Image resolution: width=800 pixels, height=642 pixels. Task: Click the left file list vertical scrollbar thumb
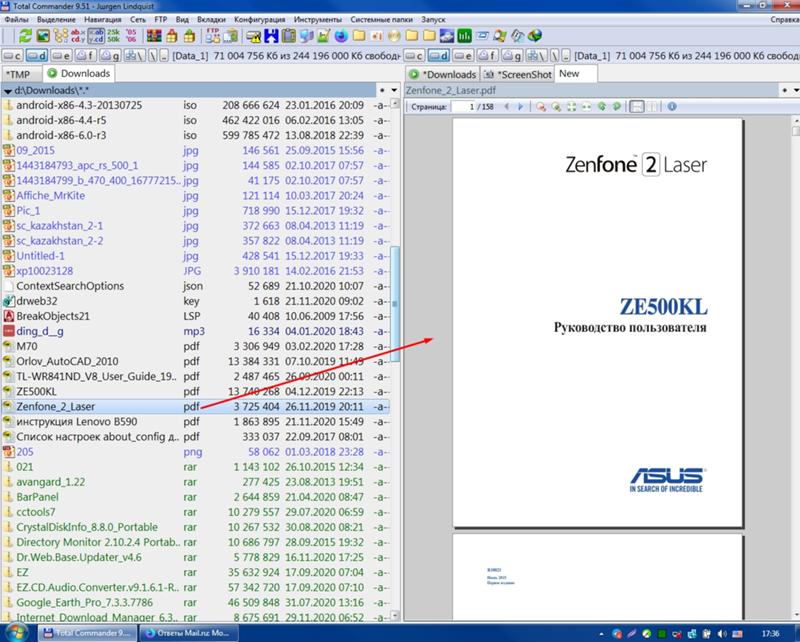point(394,304)
